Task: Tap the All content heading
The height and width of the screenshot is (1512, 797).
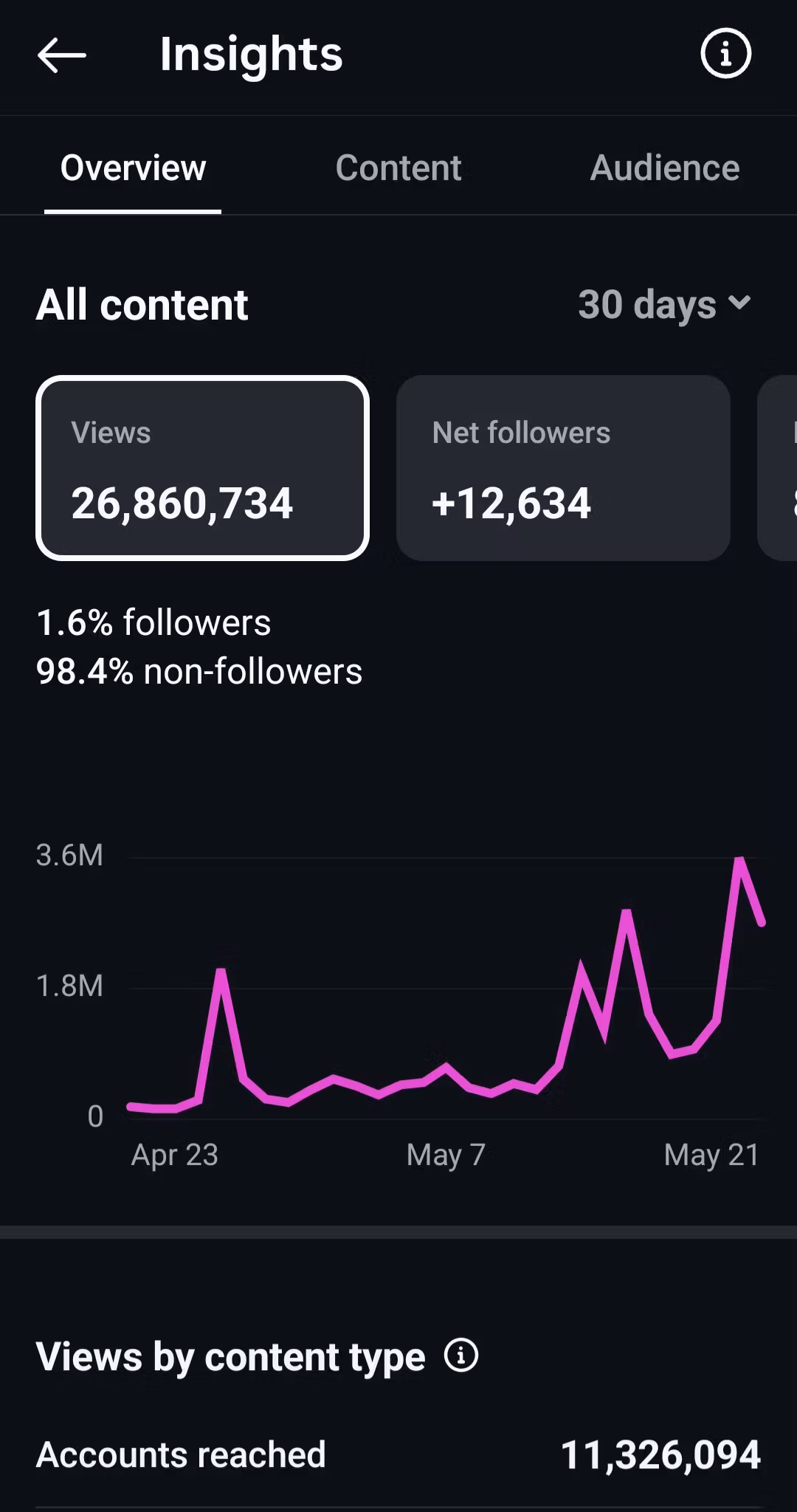Action: [142, 304]
